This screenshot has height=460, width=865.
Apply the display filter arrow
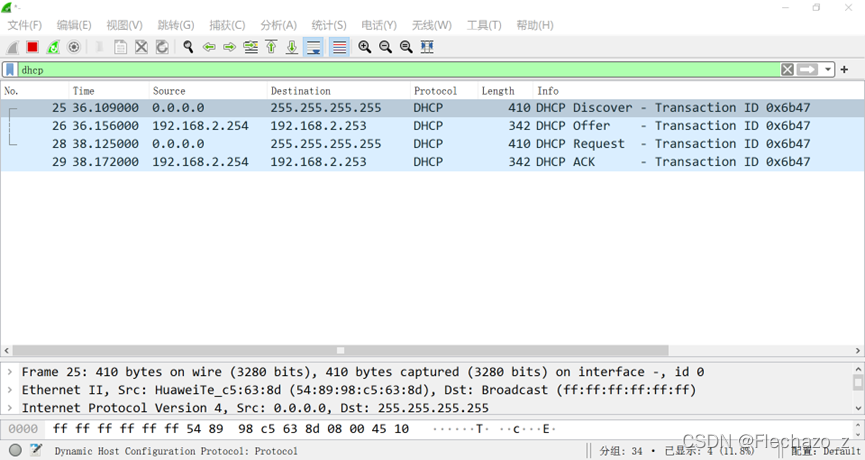[807, 70]
